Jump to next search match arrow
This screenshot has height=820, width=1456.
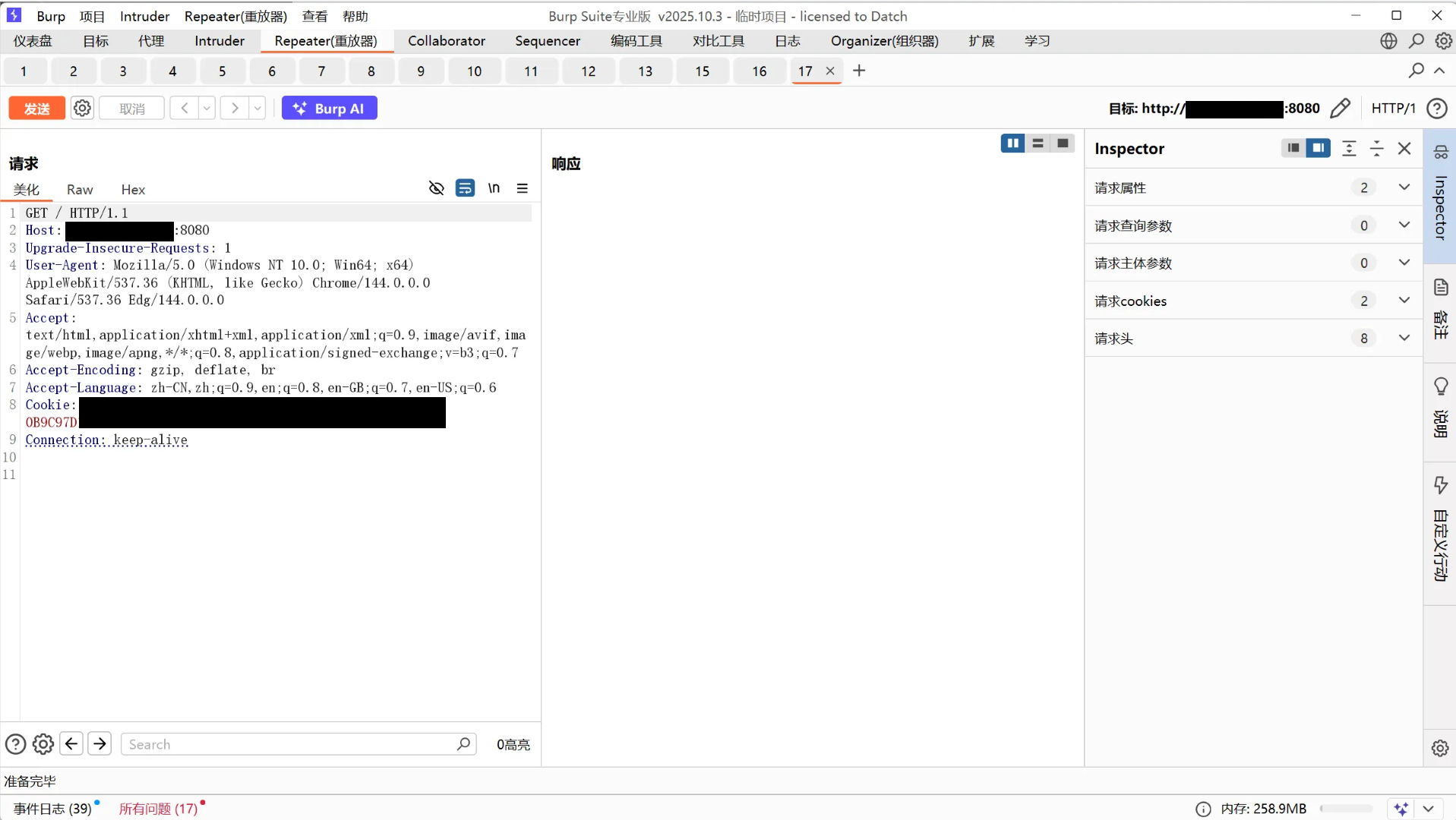point(99,744)
